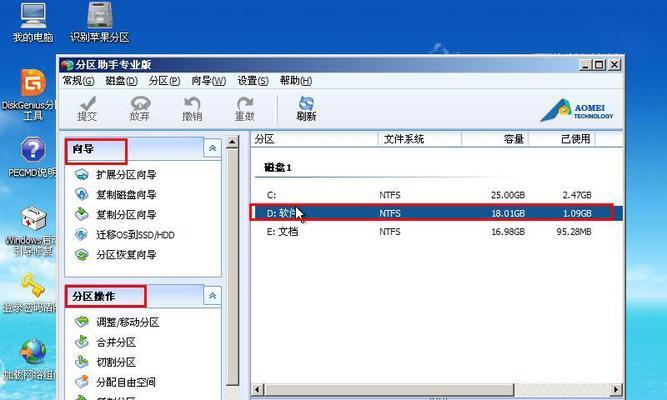Sort by the 已使用 column header

click(x=562, y=139)
